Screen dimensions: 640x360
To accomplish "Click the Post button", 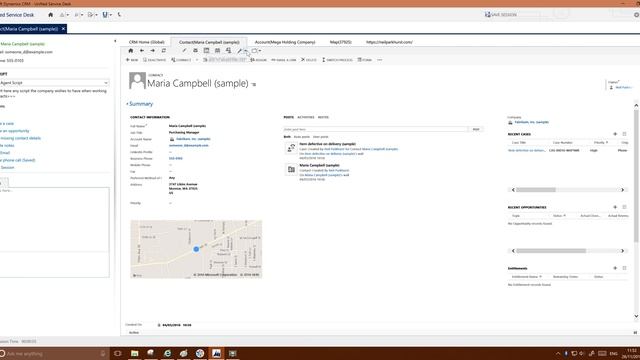I will click(x=476, y=129).
